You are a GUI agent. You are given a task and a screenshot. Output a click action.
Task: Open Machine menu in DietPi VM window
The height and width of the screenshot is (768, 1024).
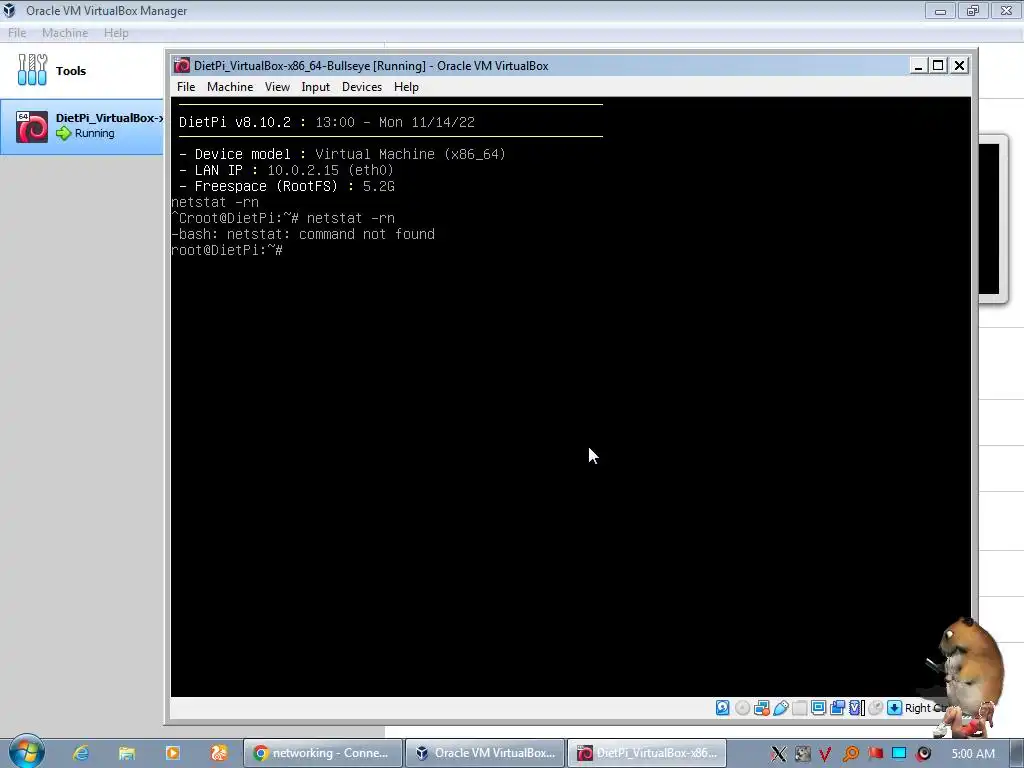(230, 87)
